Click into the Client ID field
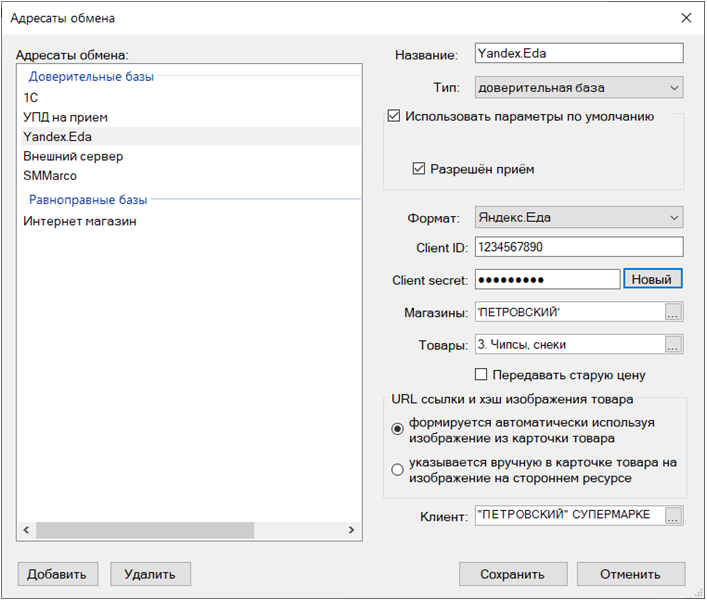707x601 pixels. [x=579, y=247]
